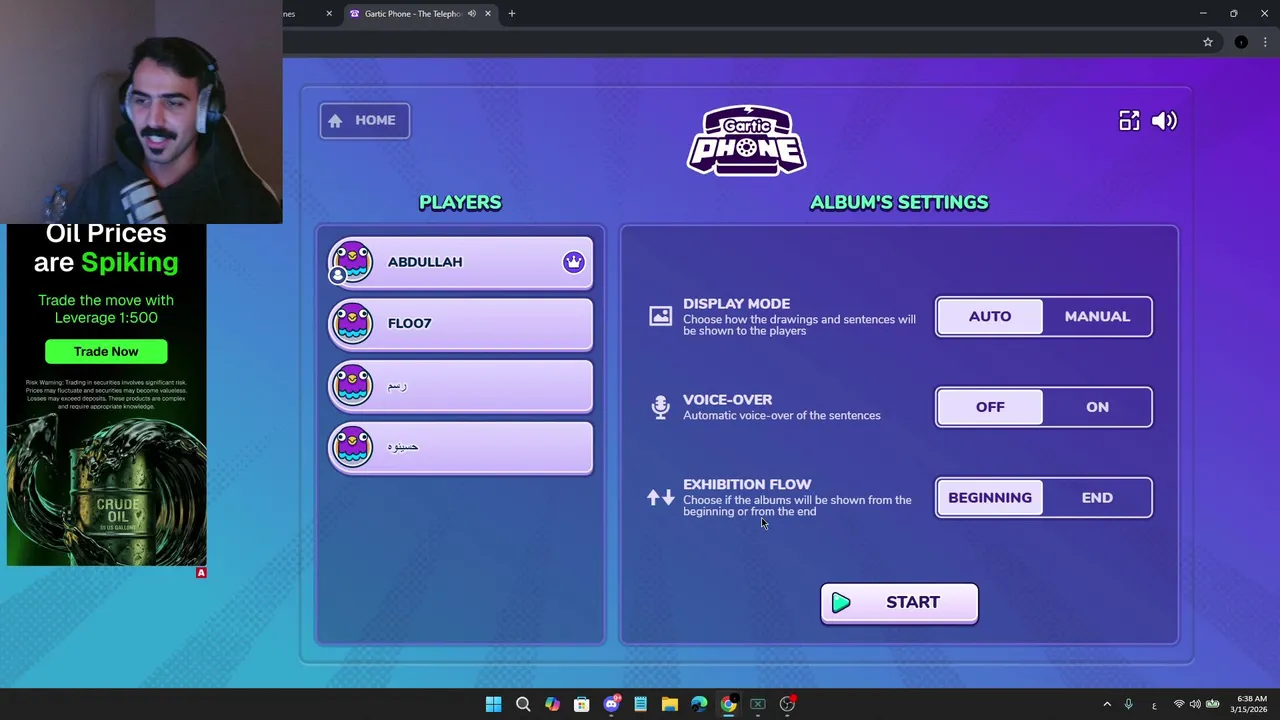Mute the game sound speaker icon
The width and height of the screenshot is (1280, 720).
1164,121
